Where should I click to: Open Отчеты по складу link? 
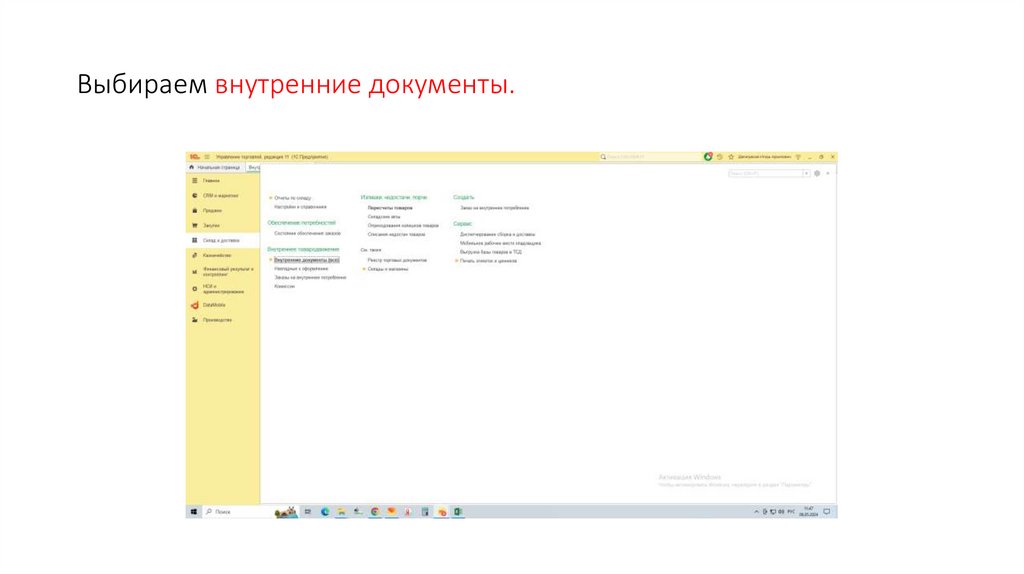coord(293,198)
